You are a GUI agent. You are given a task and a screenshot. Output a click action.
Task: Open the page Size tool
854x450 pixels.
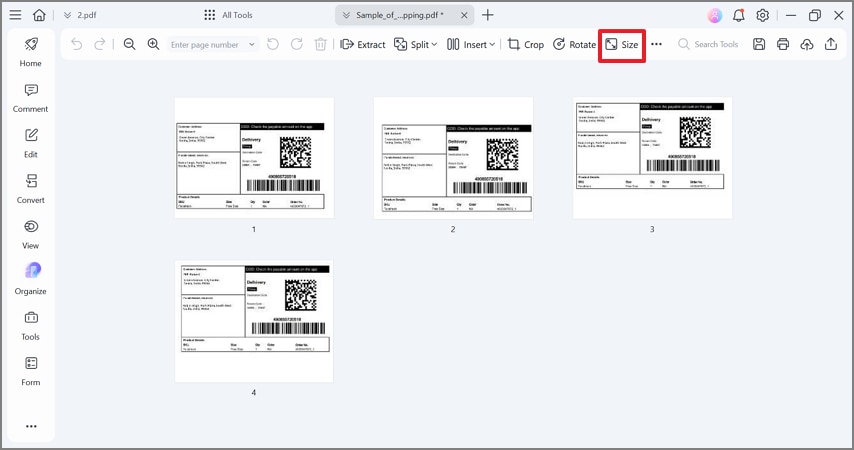click(622, 45)
